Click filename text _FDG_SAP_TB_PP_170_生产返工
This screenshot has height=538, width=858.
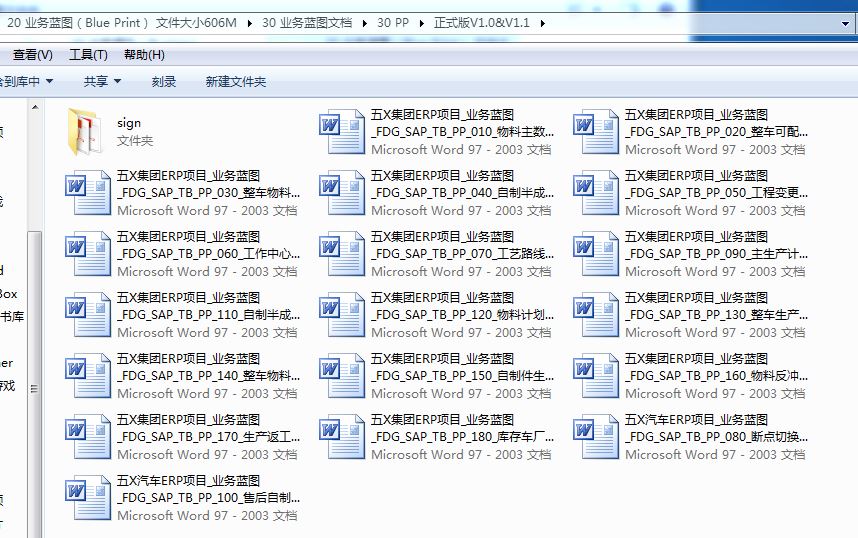coord(208,437)
